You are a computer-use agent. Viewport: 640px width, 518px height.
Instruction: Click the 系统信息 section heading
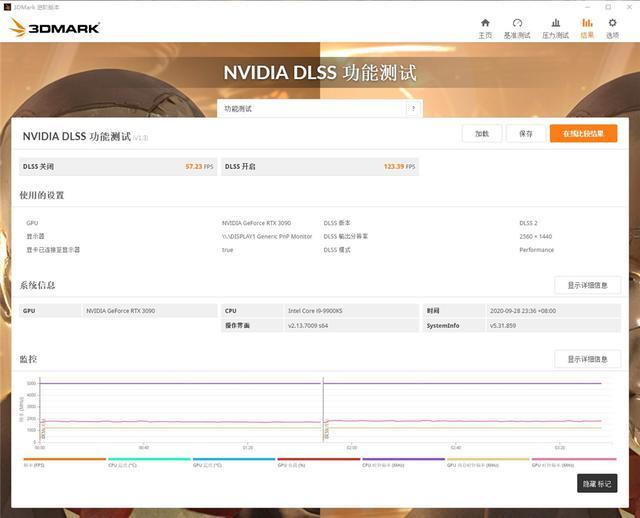pos(37,285)
